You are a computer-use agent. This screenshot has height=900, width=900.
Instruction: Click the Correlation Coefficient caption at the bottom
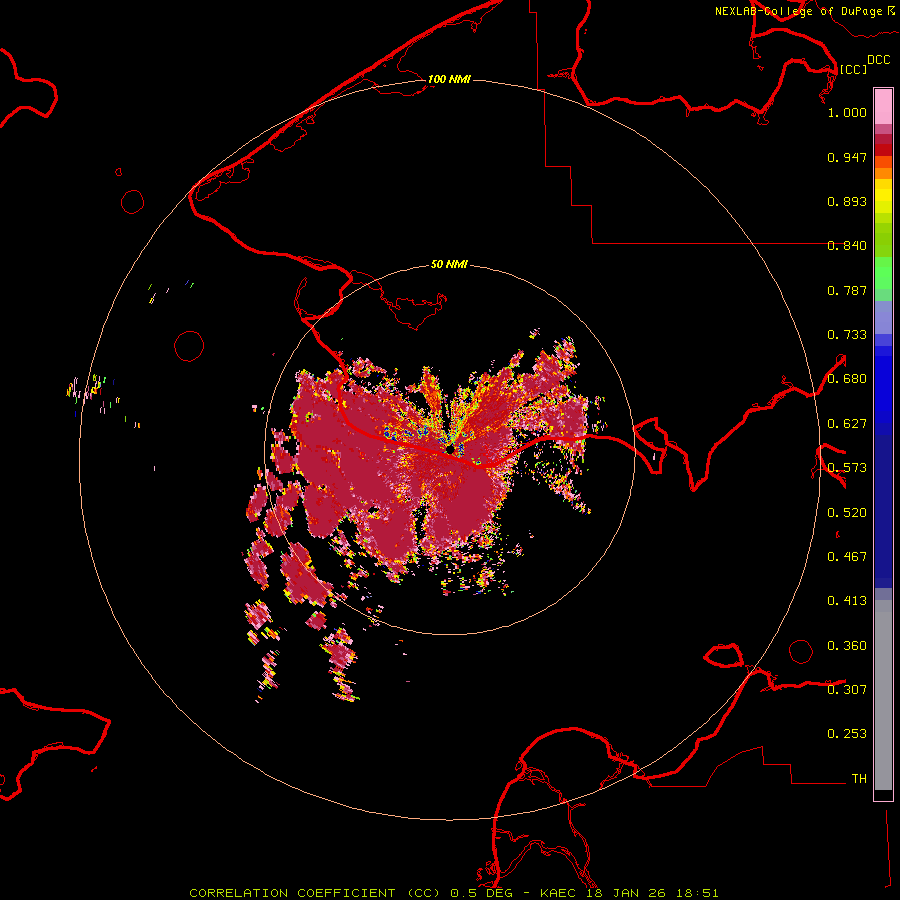tap(453, 893)
